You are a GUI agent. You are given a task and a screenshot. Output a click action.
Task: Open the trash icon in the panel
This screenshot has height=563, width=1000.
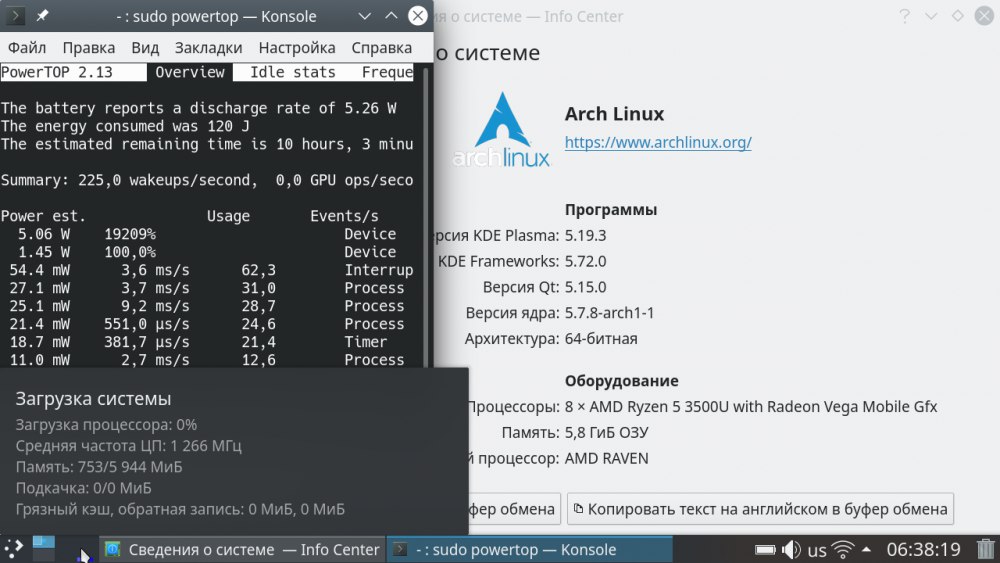tap(986, 549)
